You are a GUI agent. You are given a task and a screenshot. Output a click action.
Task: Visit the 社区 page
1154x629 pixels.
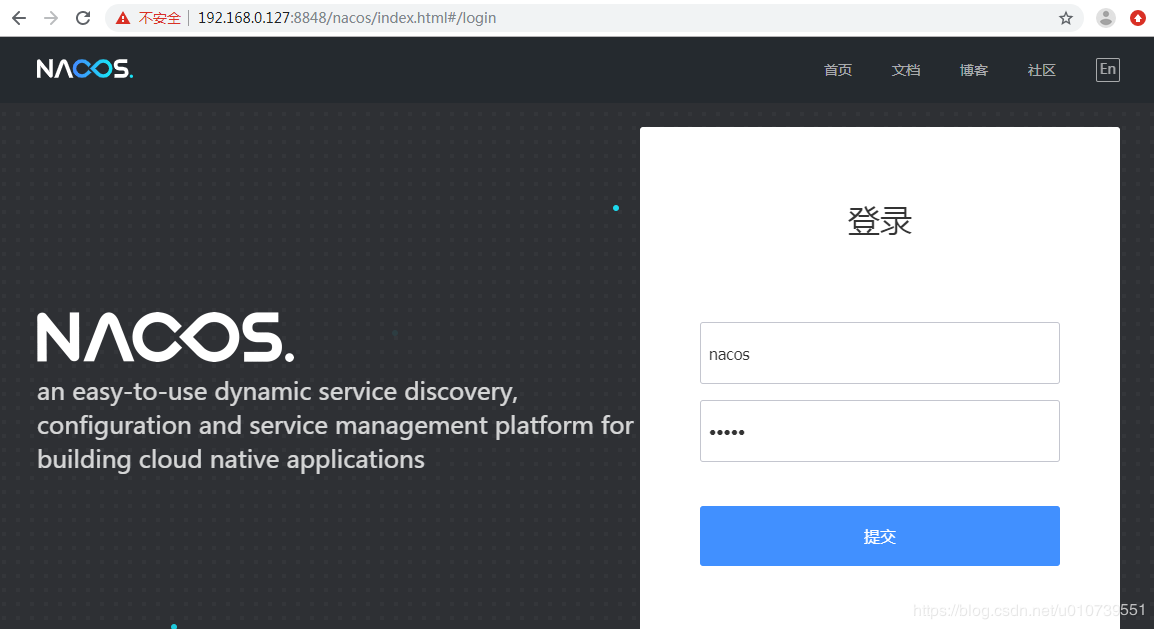click(1040, 69)
